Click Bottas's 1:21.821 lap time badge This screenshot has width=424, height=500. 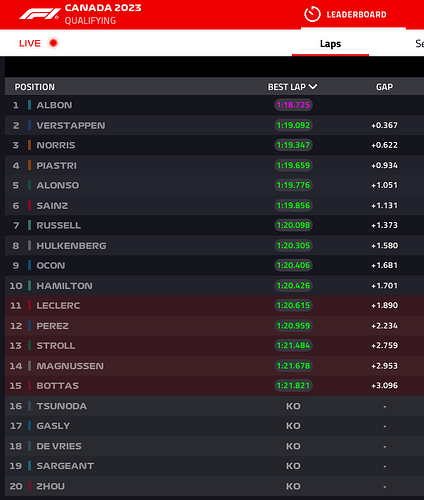pyautogui.click(x=293, y=385)
